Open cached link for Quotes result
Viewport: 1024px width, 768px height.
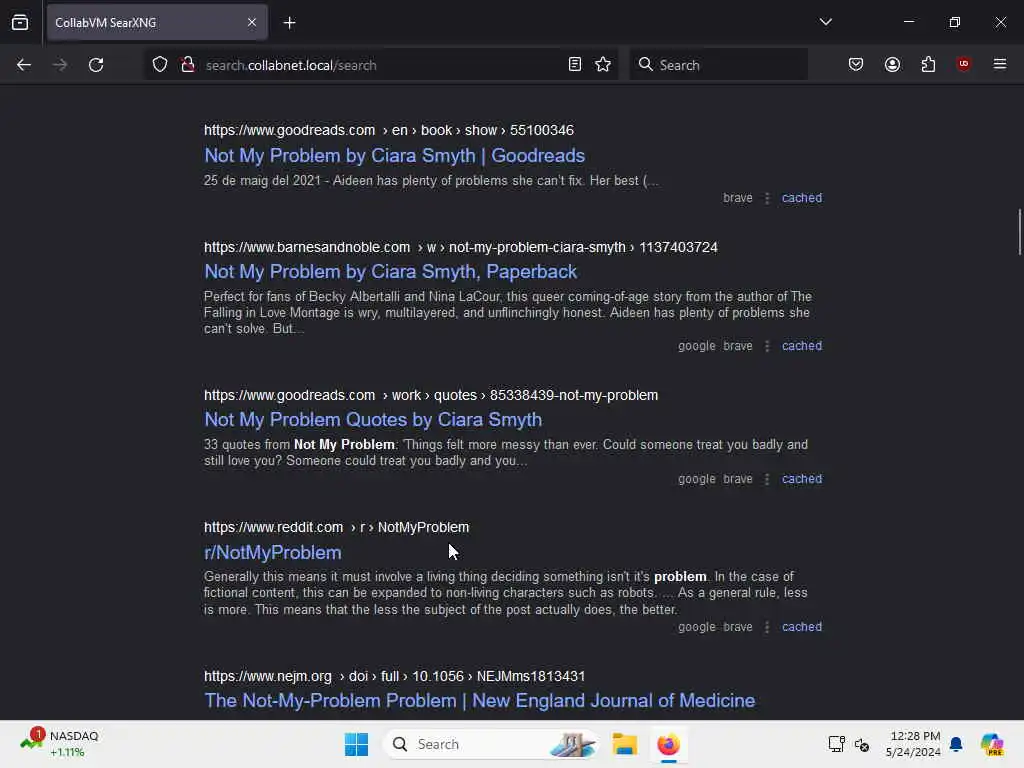point(802,479)
